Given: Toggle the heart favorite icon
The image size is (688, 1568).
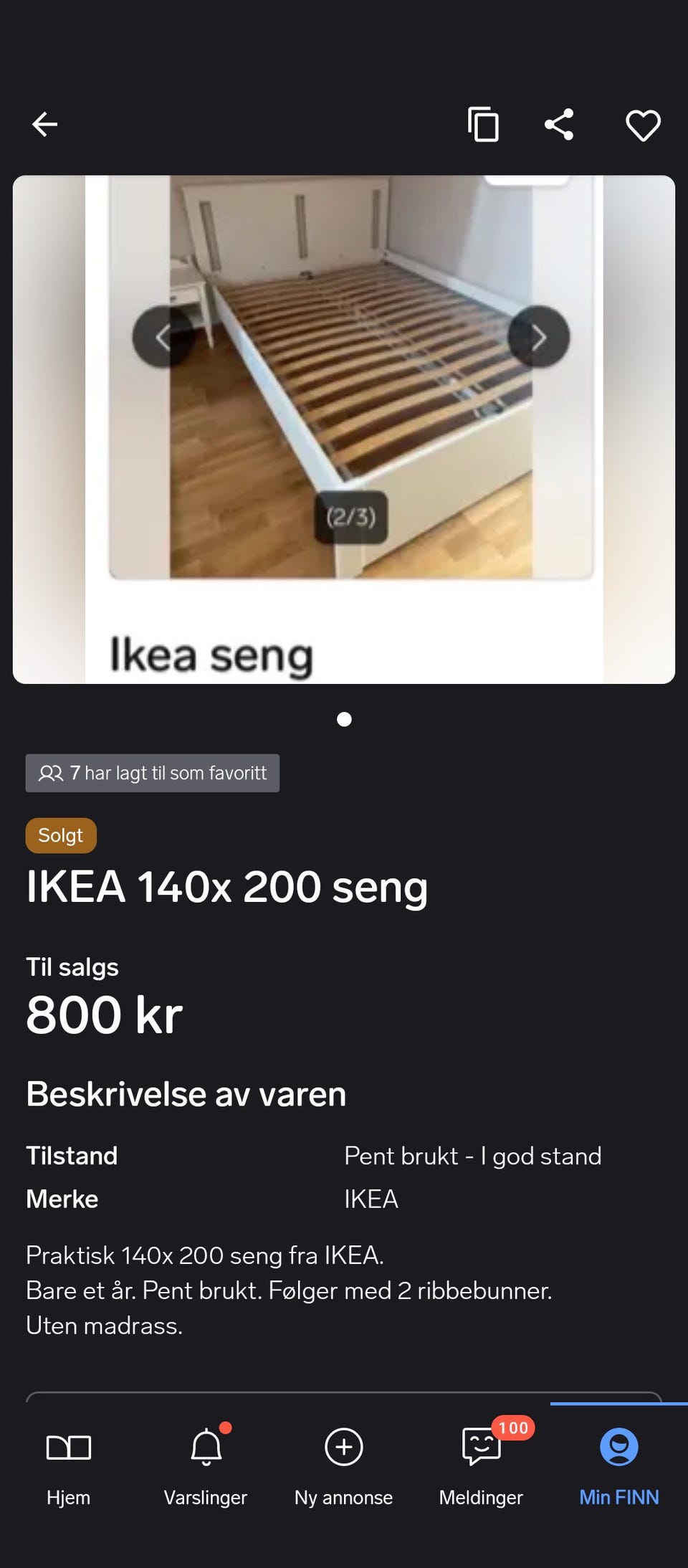Looking at the screenshot, I should pos(643,125).
